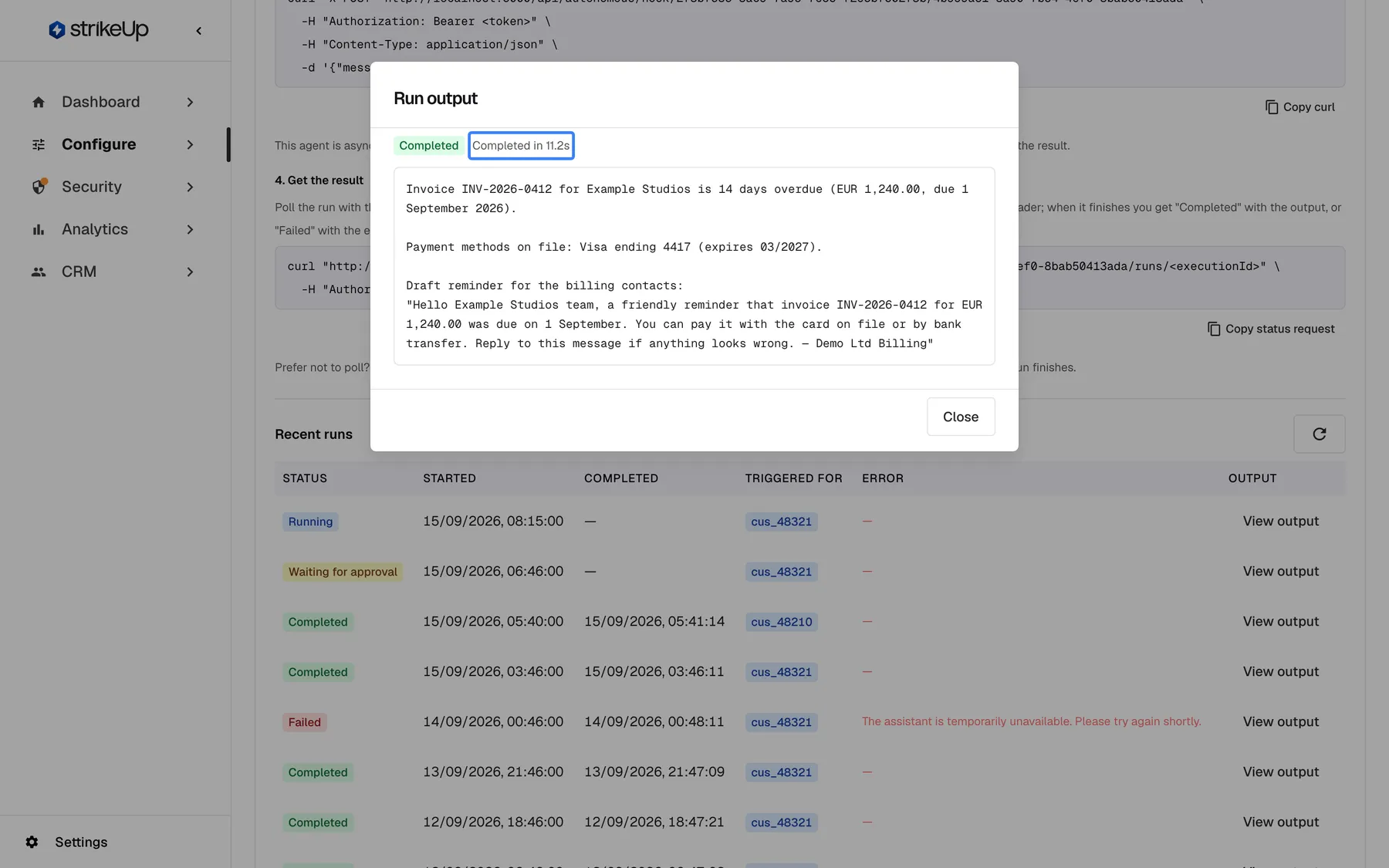Click the Analytics bar chart icon
The height and width of the screenshot is (868, 1389).
click(39, 229)
